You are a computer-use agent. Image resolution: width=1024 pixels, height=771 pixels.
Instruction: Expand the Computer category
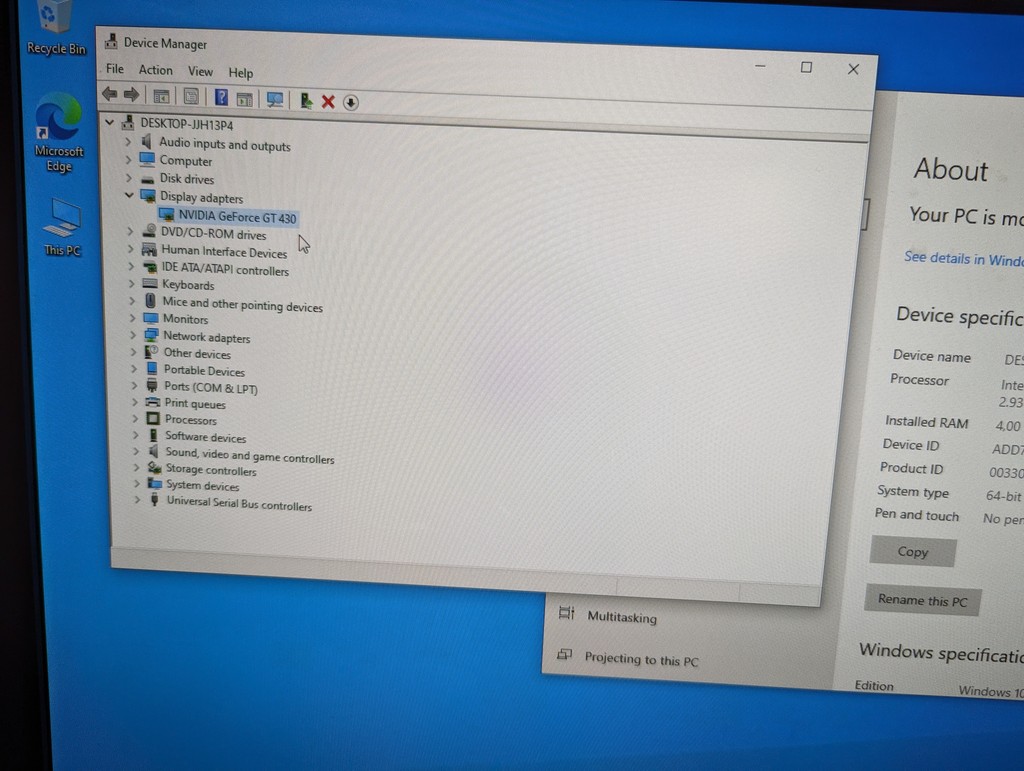tap(128, 159)
